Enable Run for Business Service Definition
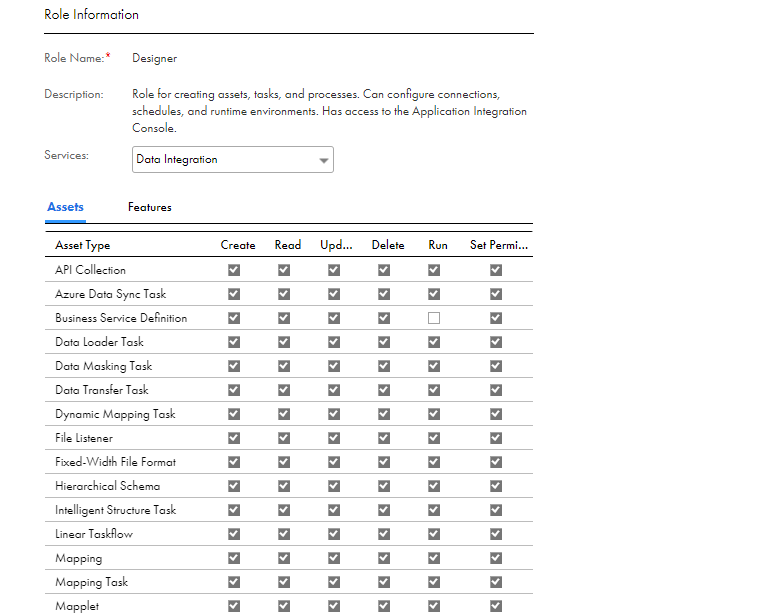Screen dimensions: 758x613 click(x=434, y=318)
